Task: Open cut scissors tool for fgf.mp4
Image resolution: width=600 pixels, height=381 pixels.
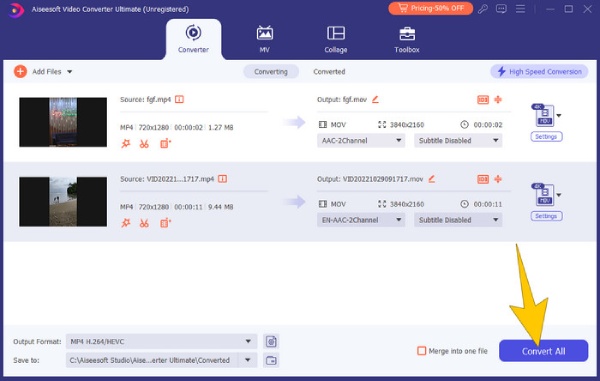Action: click(144, 144)
